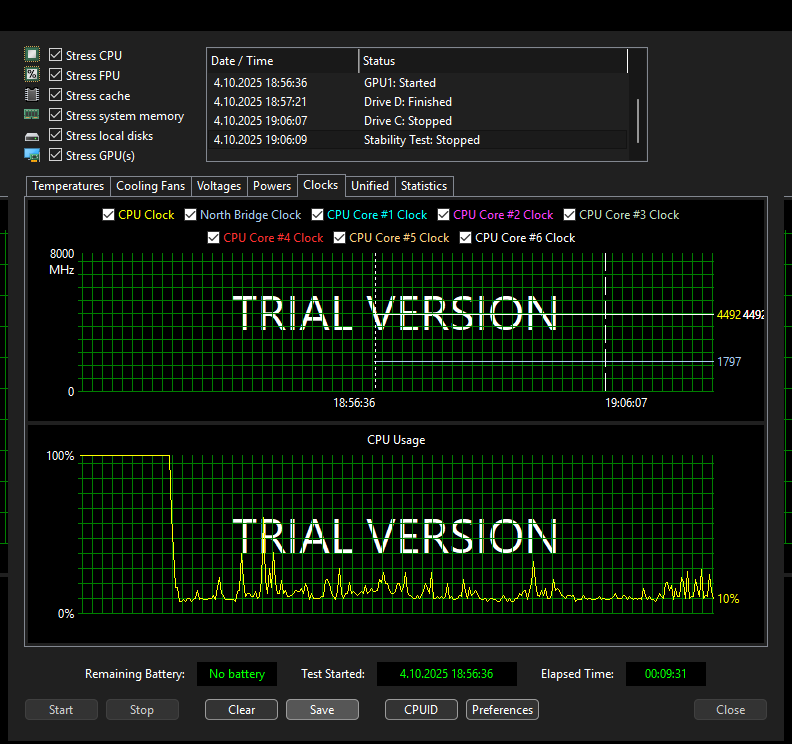
Task: Hide CPU Core #3 Clock line
Action: (569, 215)
